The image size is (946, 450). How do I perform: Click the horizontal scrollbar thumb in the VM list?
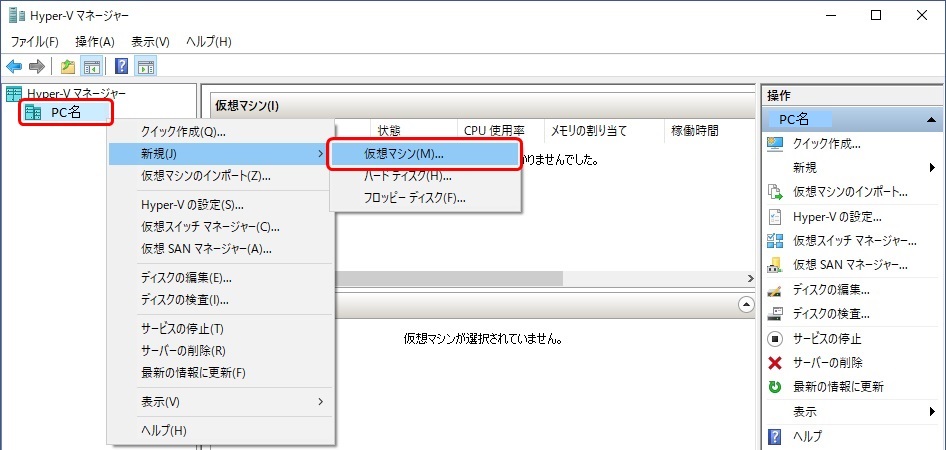[x=448, y=279]
